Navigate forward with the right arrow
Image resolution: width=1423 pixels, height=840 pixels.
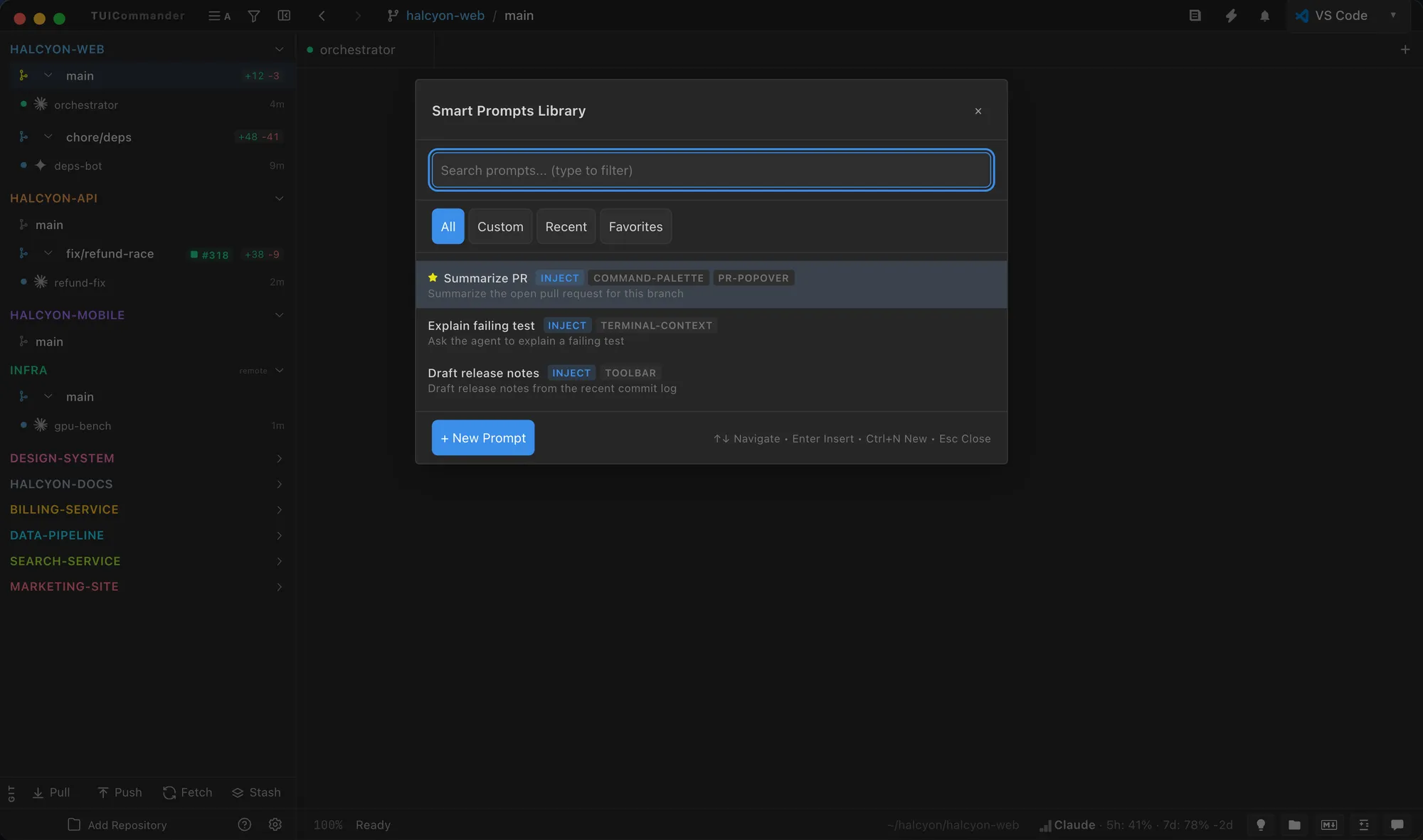click(x=357, y=16)
